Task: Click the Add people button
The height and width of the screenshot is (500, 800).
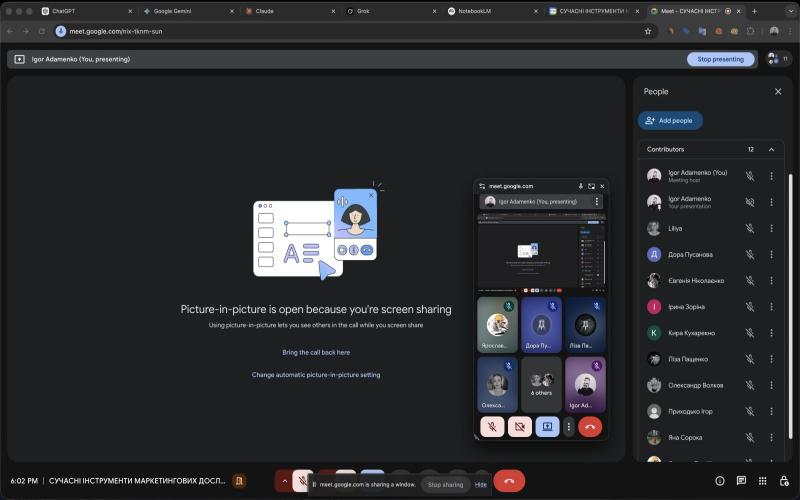Action: pyautogui.click(x=670, y=120)
